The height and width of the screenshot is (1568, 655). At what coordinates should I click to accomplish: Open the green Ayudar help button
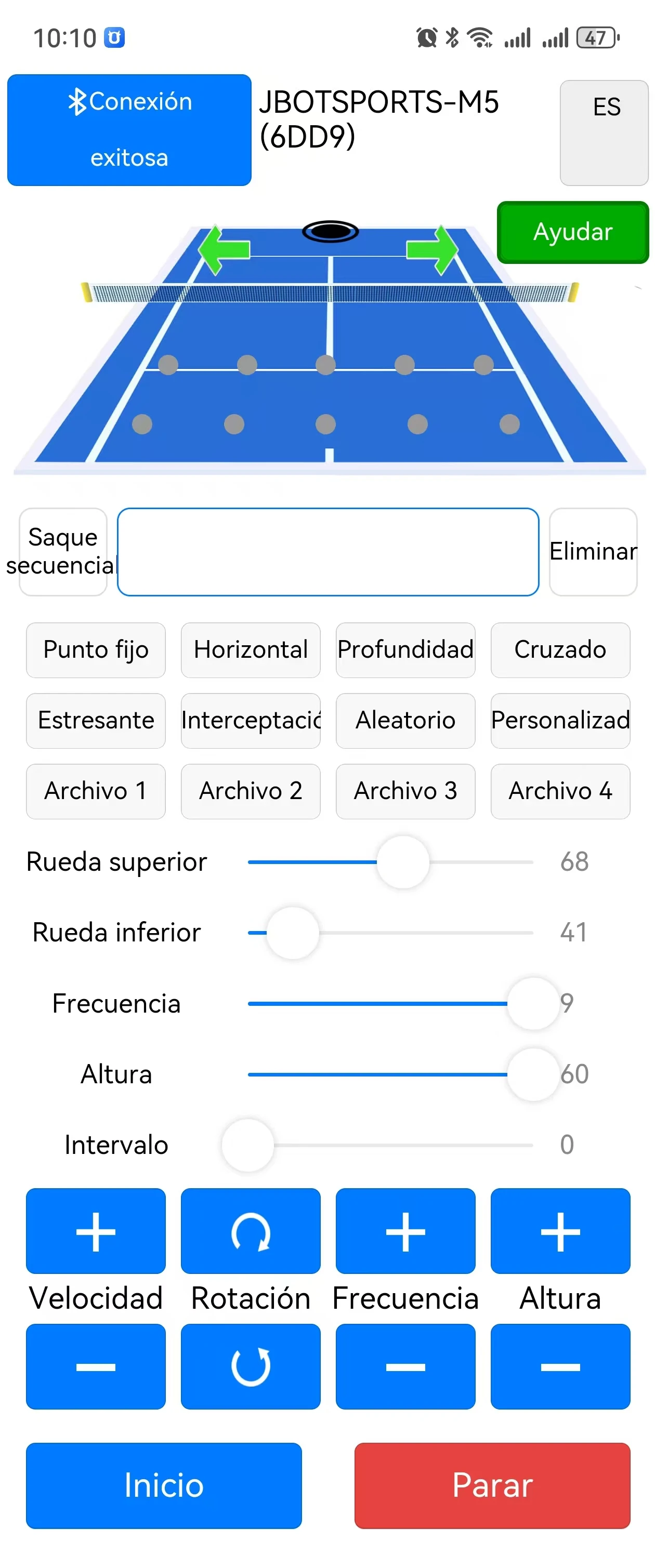click(x=573, y=232)
